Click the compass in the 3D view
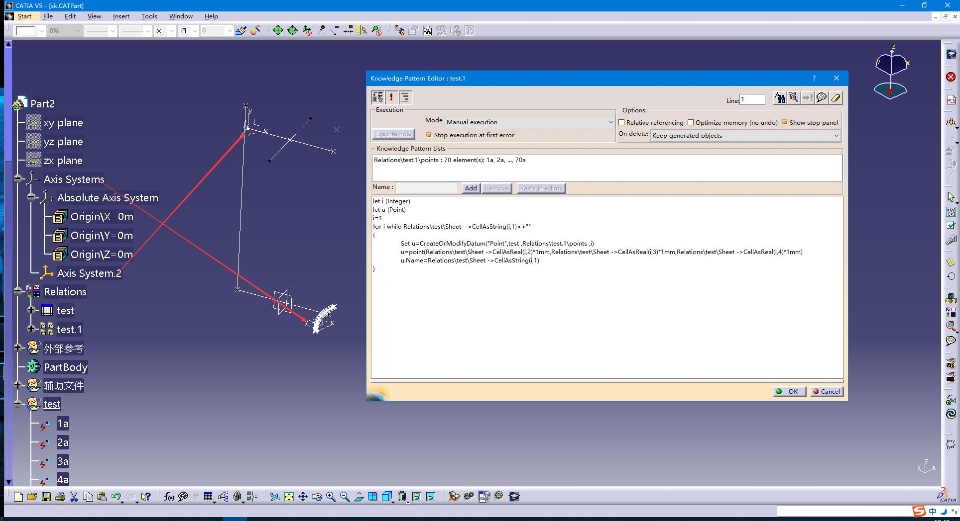 pyautogui.click(x=891, y=73)
